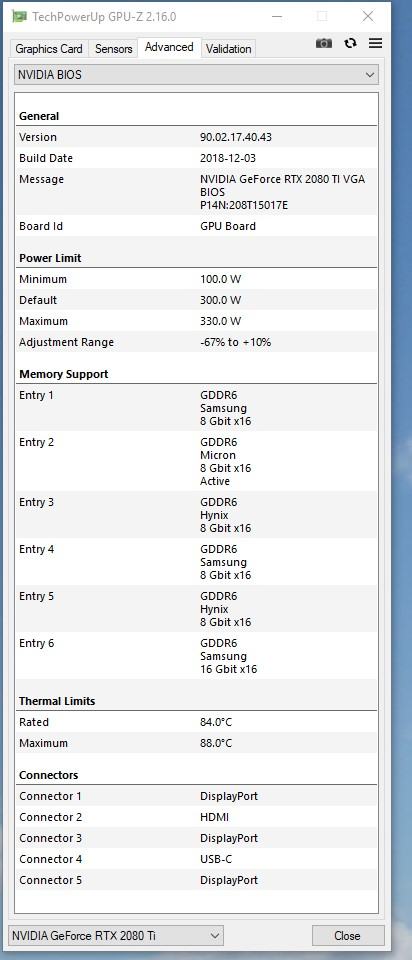Minimize the GPU-Z window
Screen dimensions: 412x960
[277, 17]
